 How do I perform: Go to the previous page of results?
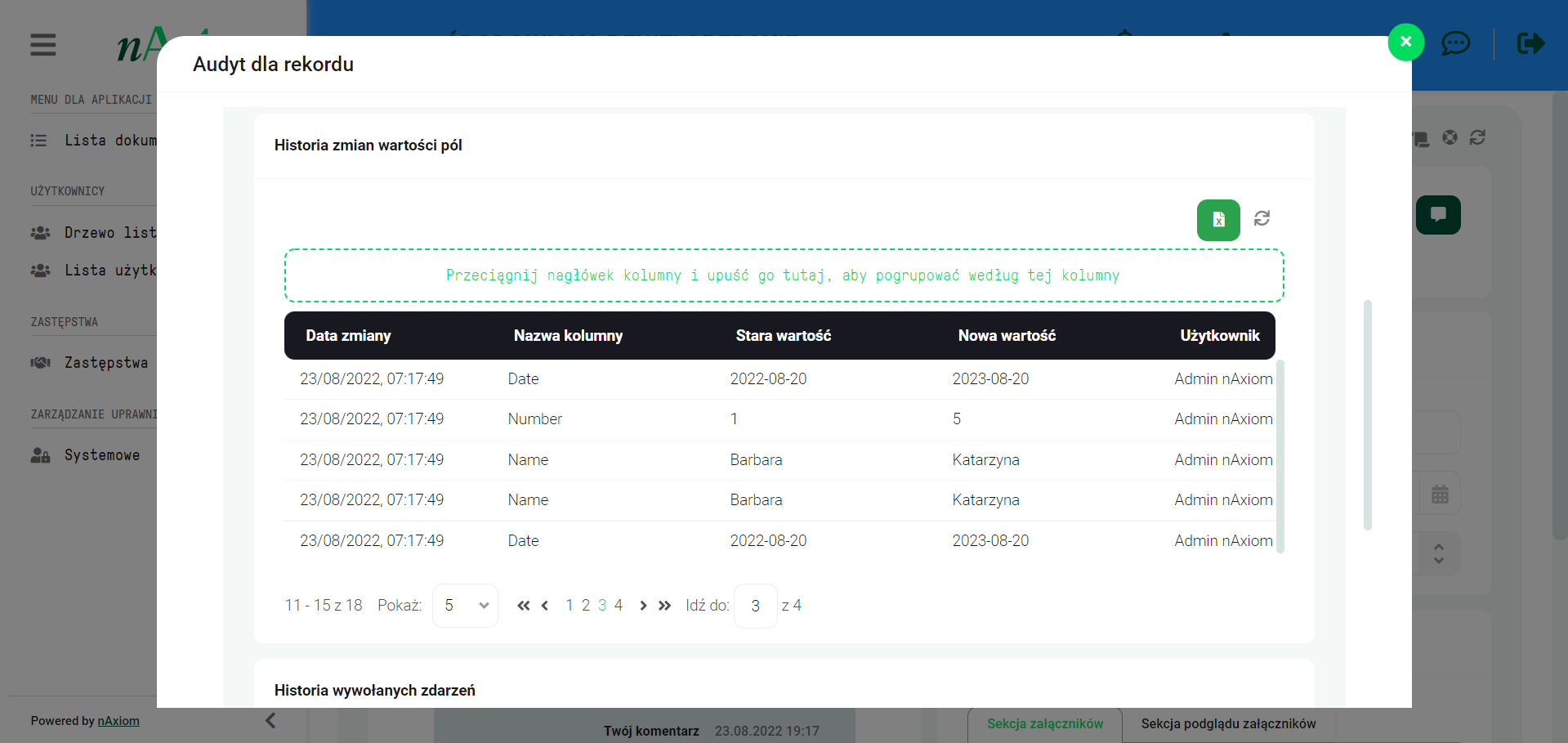coord(545,606)
